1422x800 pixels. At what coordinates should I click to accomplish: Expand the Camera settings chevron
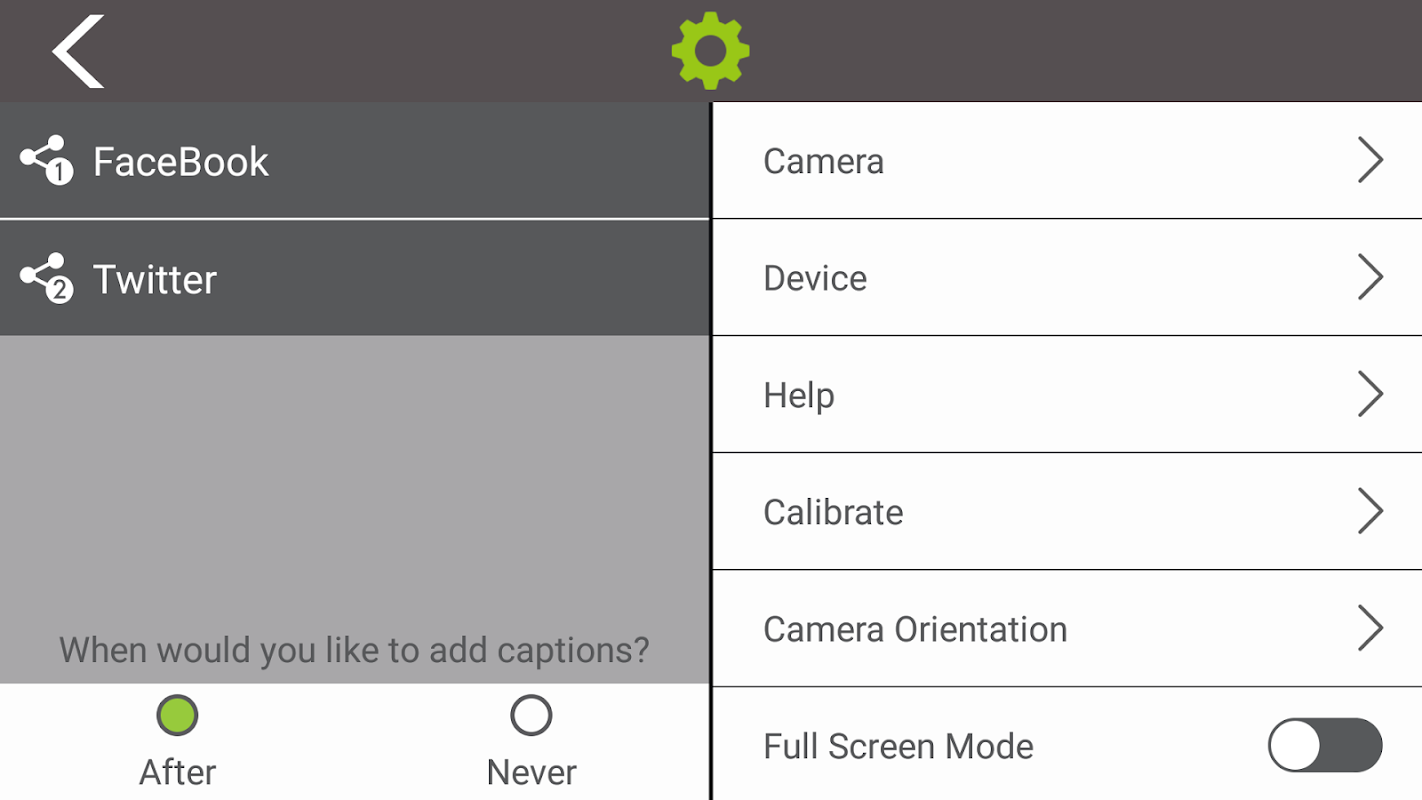[x=1369, y=160]
